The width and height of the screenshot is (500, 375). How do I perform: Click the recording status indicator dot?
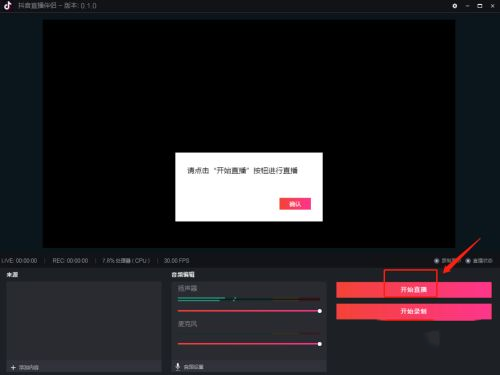pos(436,261)
